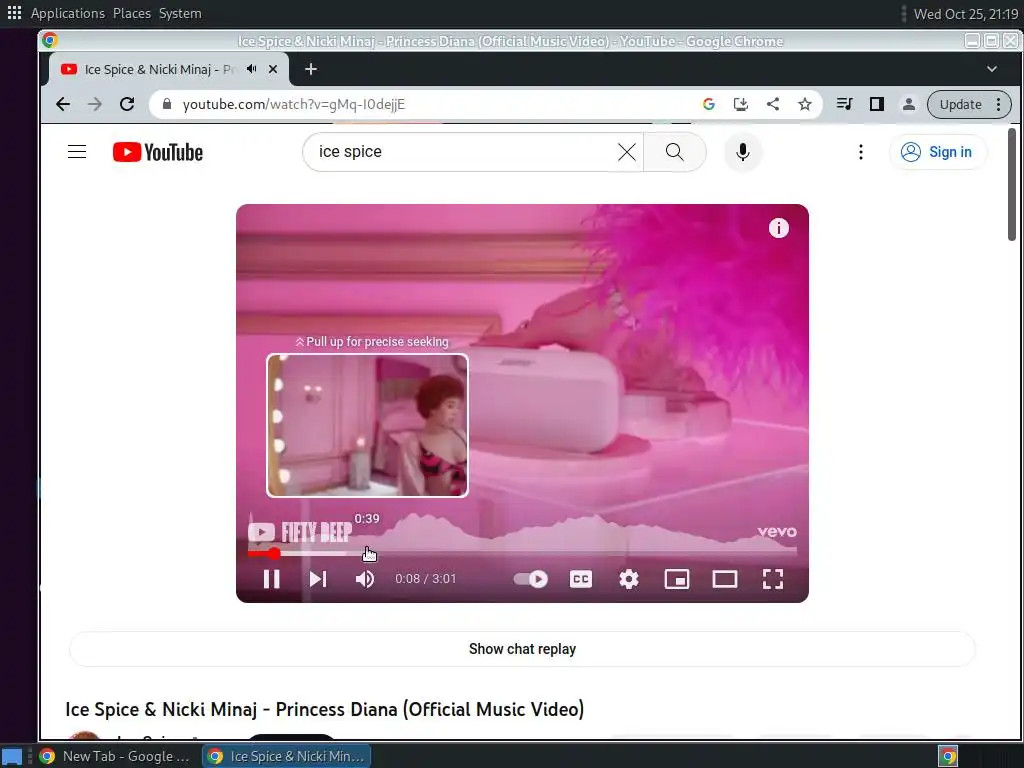Click the Chrome Update button
The height and width of the screenshot is (768, 1024).
(969, 104)
